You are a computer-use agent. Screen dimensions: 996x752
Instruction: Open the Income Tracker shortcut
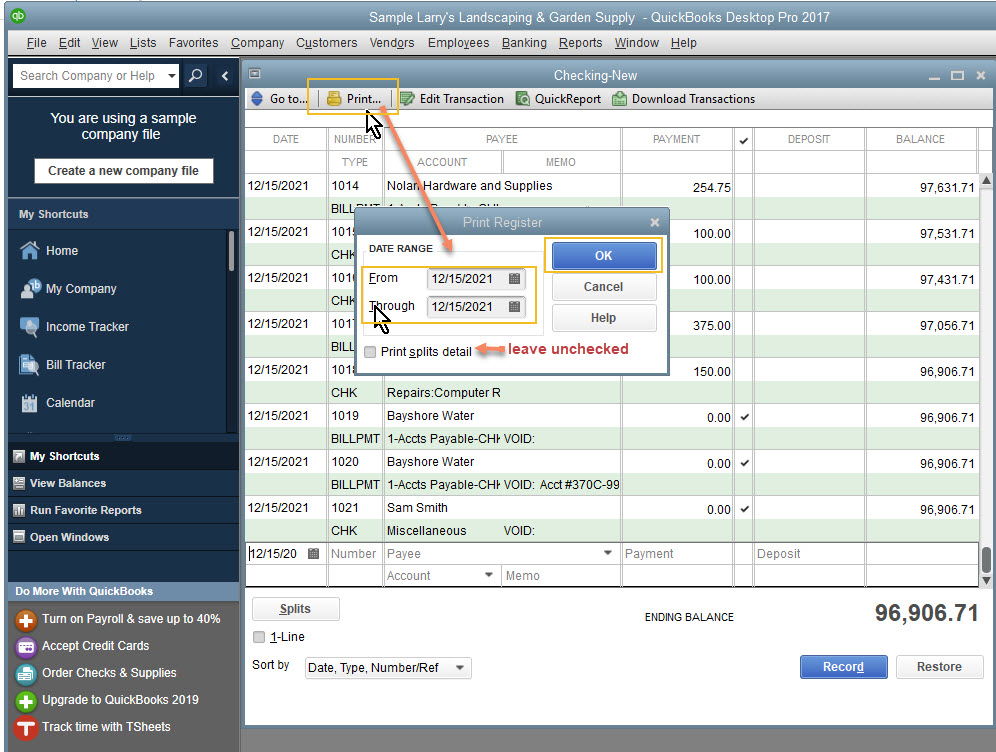[x=74, y=326]
